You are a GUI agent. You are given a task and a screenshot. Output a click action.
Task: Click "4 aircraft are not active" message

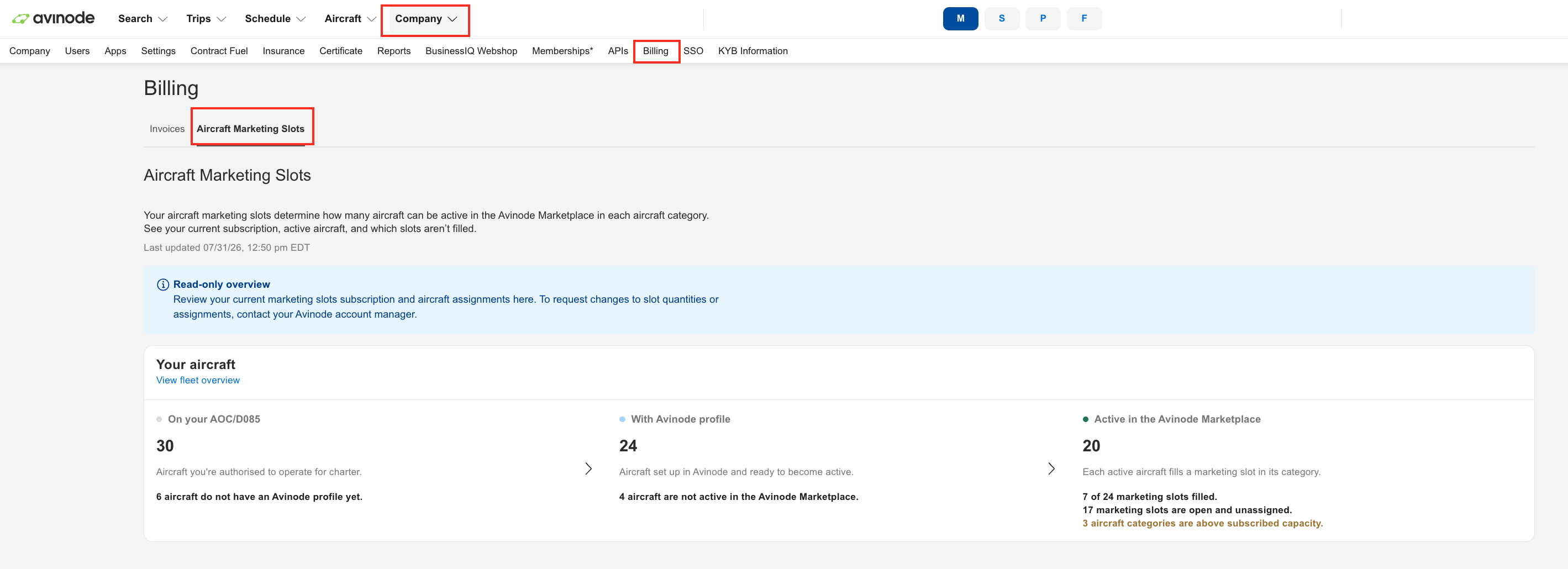739,497
